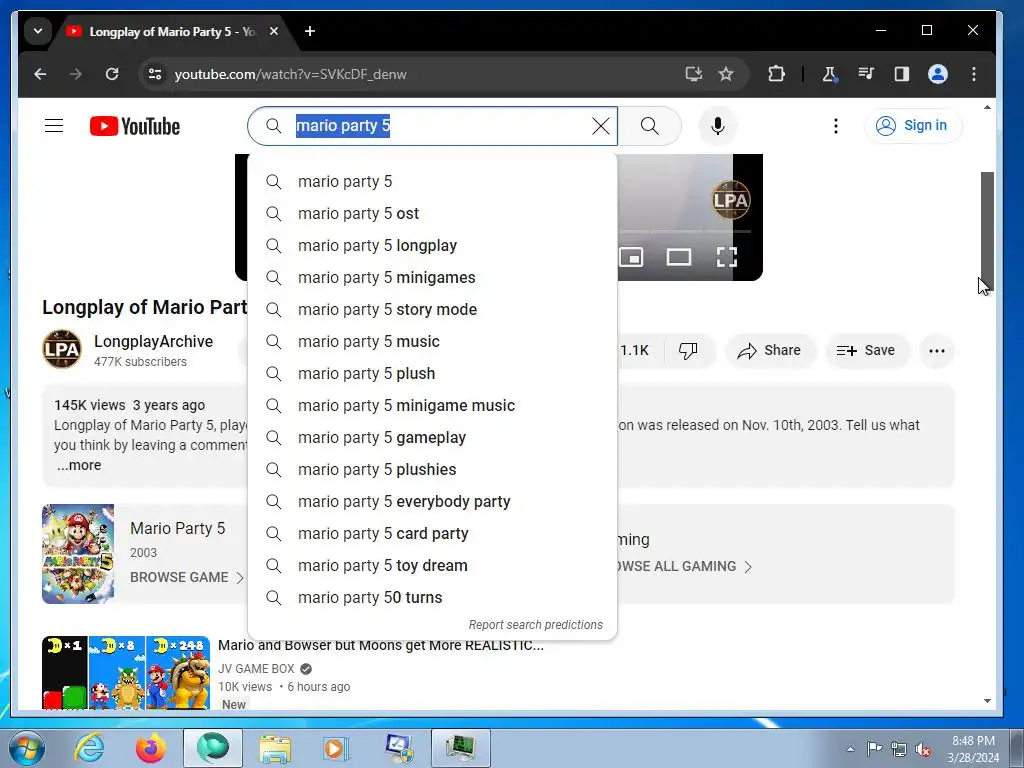Screen dimensions: 1024x768
Task: Open the YouTube guide hamburger menu
Action: pos(54,125)
